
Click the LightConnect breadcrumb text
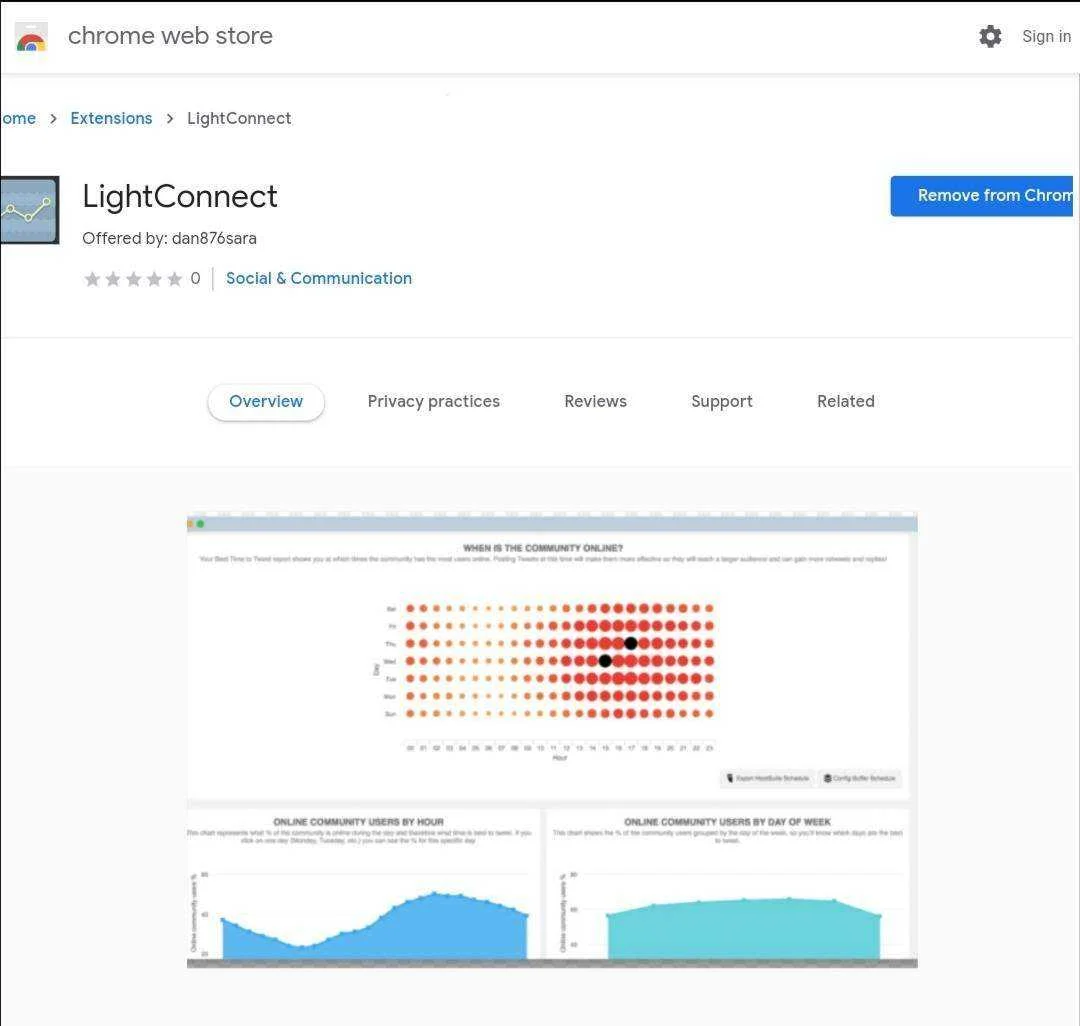(239, 118)
